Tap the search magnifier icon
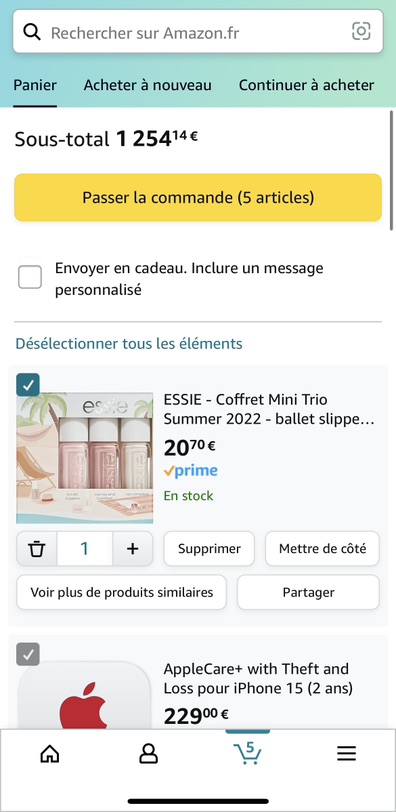The width and height of the screenshot is (396, 812). [x=32, y=33]
